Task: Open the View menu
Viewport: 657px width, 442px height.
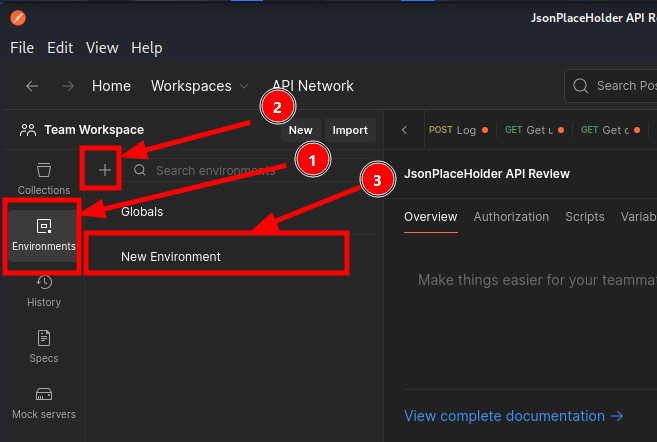Action: (x=102, y=48)
